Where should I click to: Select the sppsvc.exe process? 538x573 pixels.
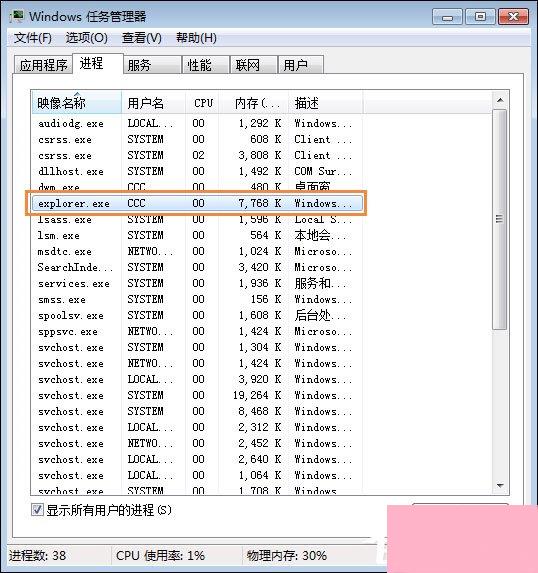click(x=197, y=331)
